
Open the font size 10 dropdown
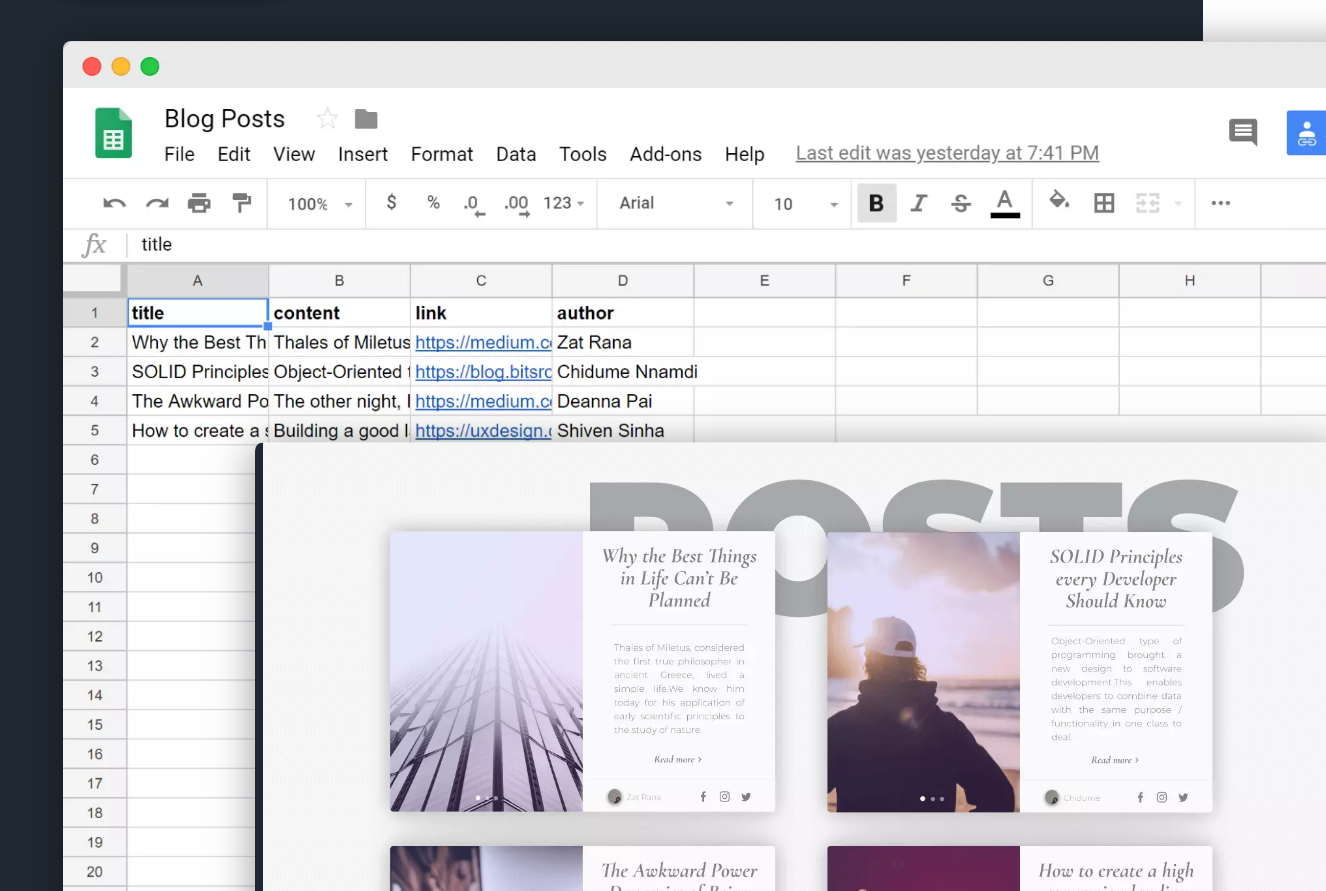click(805, 204)
